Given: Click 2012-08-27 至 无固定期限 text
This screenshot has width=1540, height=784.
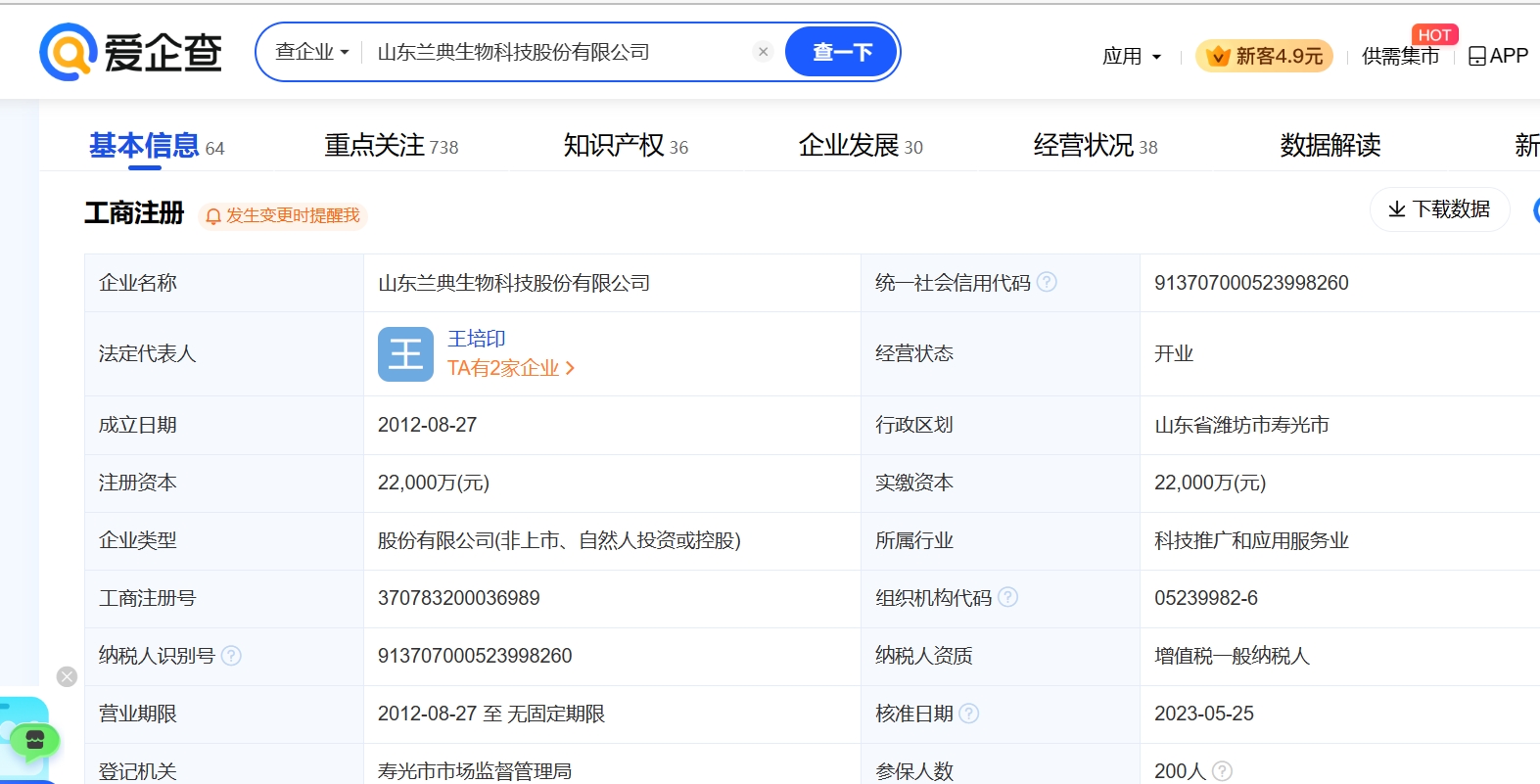Looking at the screenshot, I should pos(491,714).
